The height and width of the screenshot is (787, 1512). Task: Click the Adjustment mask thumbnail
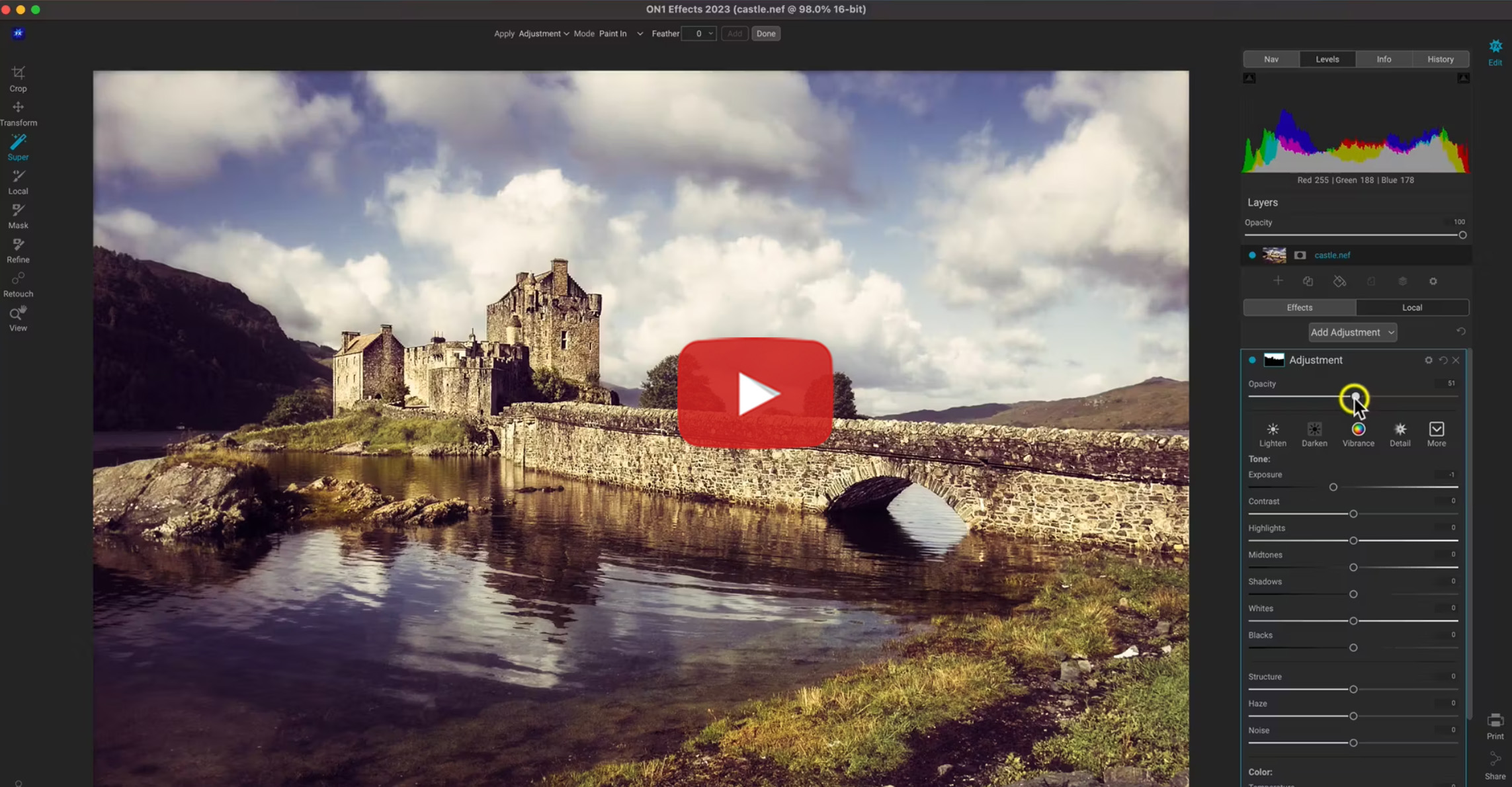pyautogui.click(x=1274, y=360)
